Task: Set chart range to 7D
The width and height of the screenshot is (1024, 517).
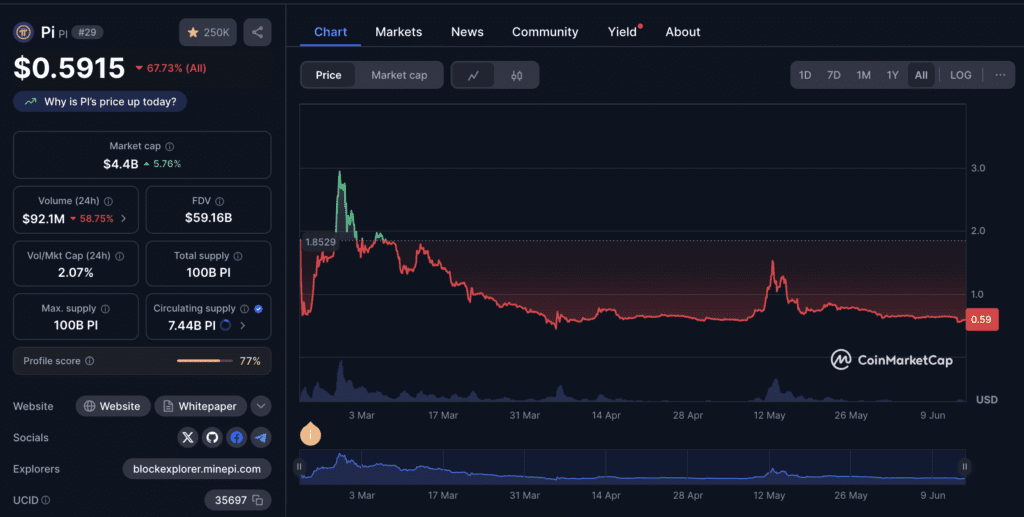Action: coord(834,75)
